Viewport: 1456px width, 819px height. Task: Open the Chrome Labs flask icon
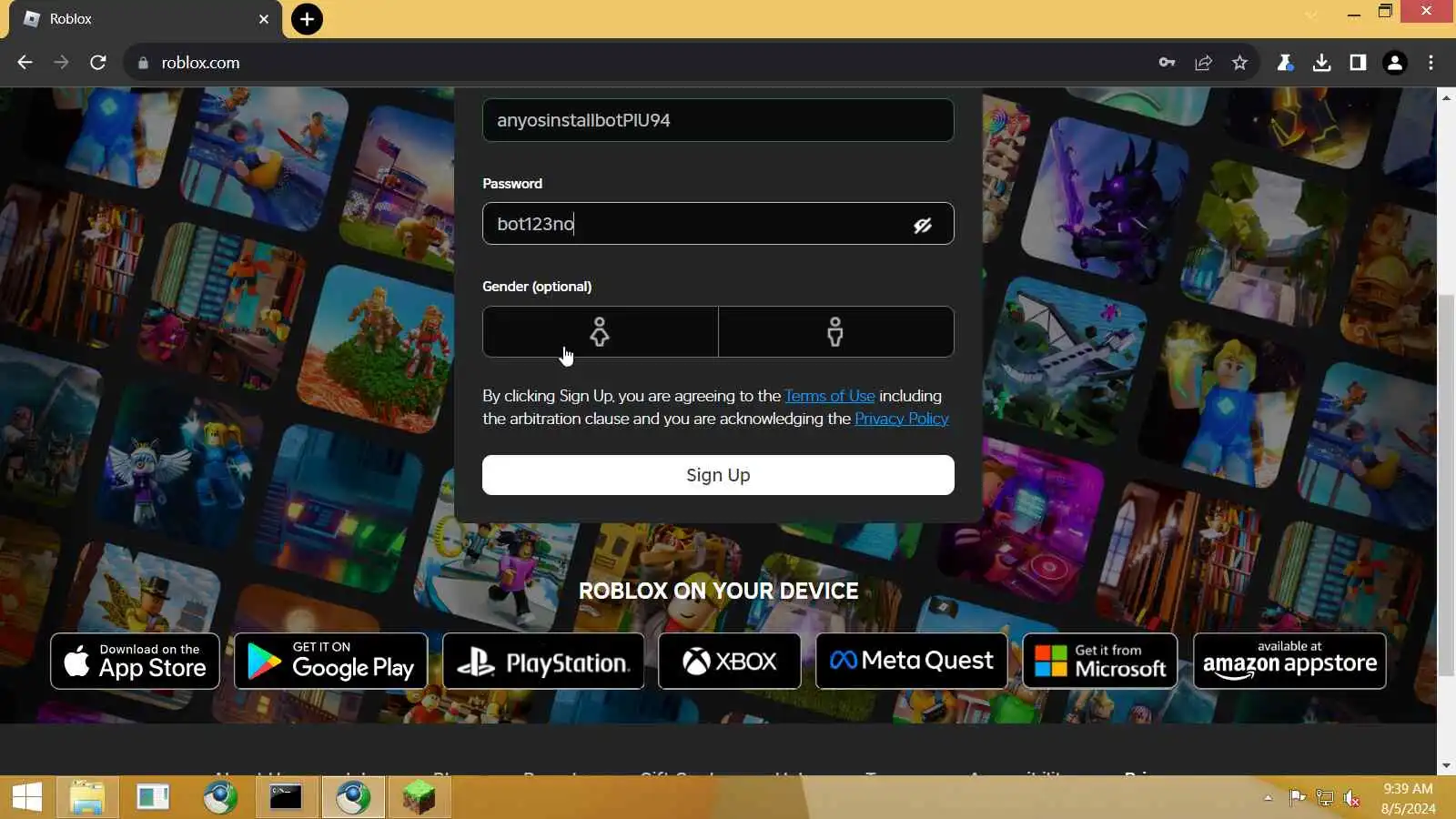pyautogui.click(x=1285, y=63)
